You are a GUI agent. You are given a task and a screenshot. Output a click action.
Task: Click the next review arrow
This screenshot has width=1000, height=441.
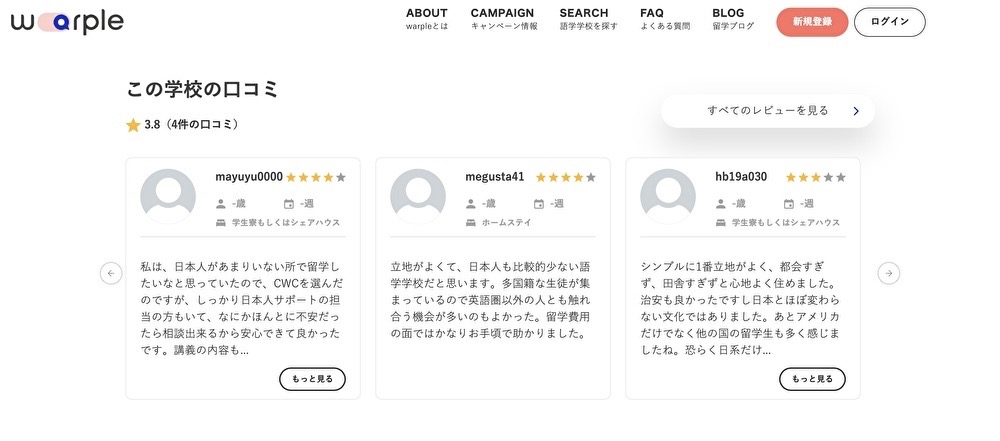888,273
